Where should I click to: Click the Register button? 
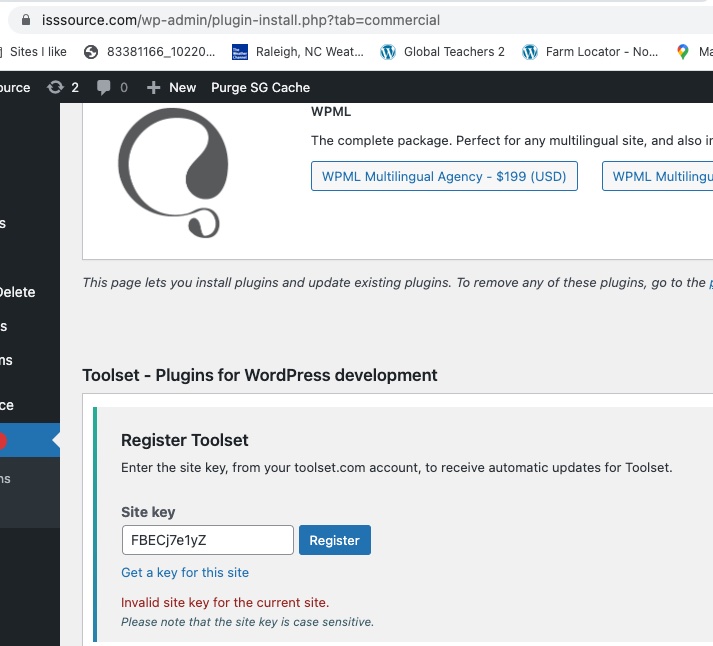click(335, 540)
